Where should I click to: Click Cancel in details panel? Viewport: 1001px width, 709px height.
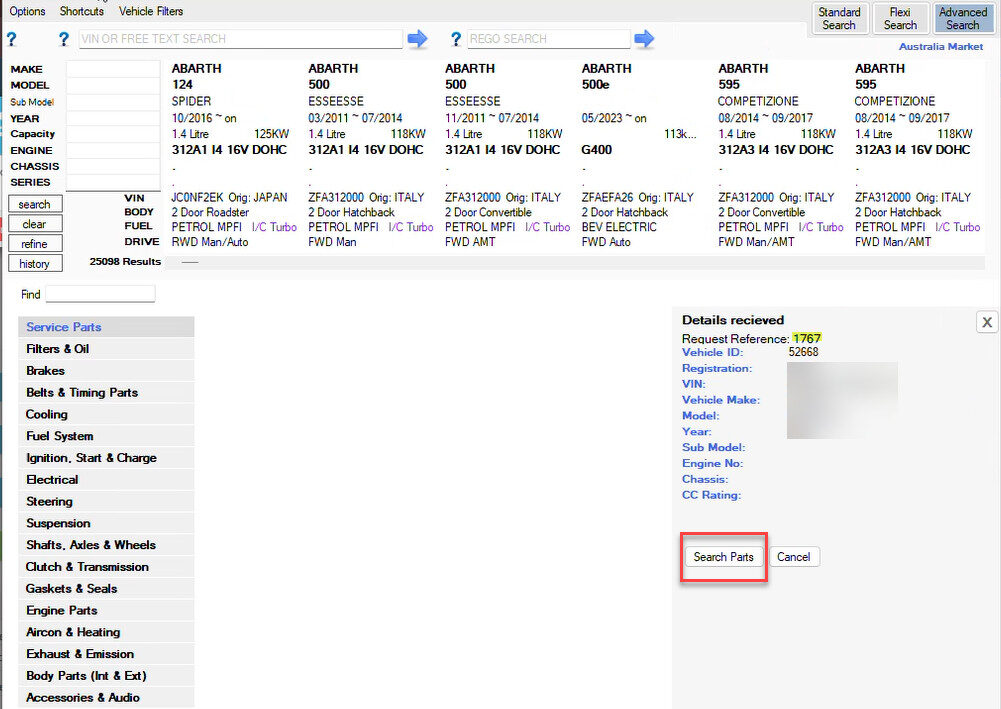(x=794, y=556)
